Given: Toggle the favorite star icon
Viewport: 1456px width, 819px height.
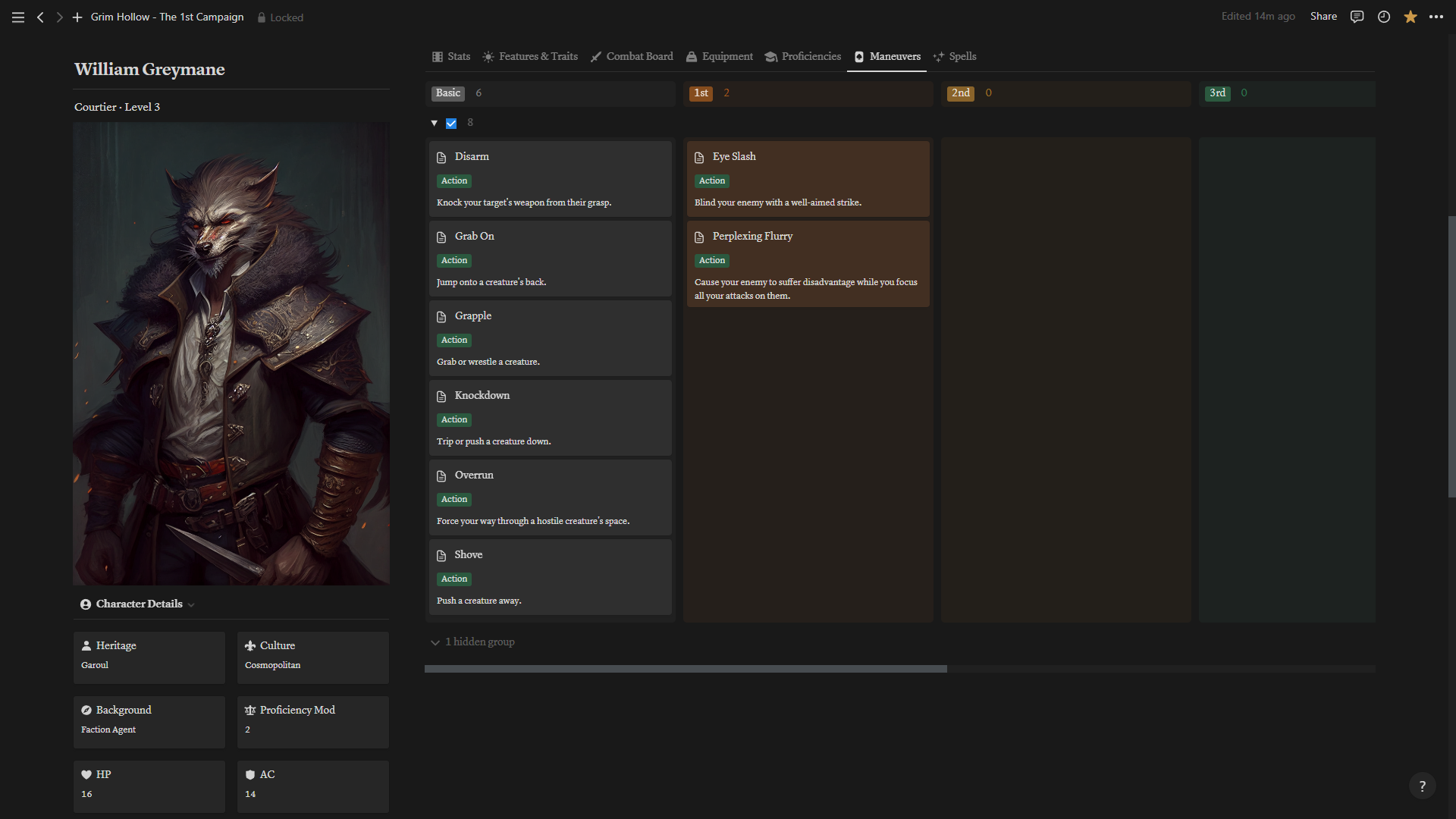Looking at the screenshot, I should click(1410, 17).
